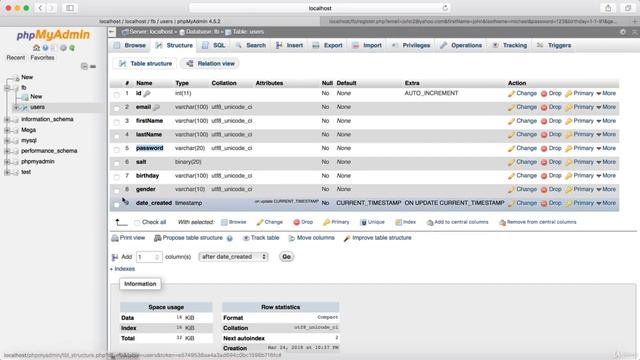The width and height of the screenshot is (640, 360).
Task: Click the Primary key icon for the firstName row
Action: pos(569,121)
